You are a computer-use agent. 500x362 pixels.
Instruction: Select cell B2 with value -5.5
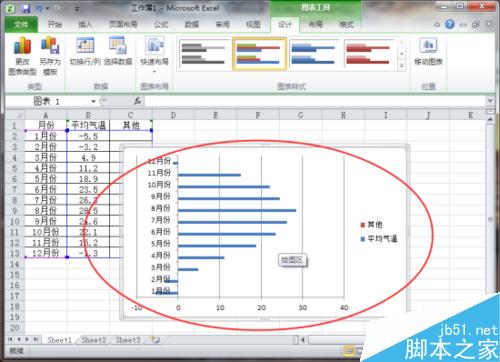[x=88, y=136]
